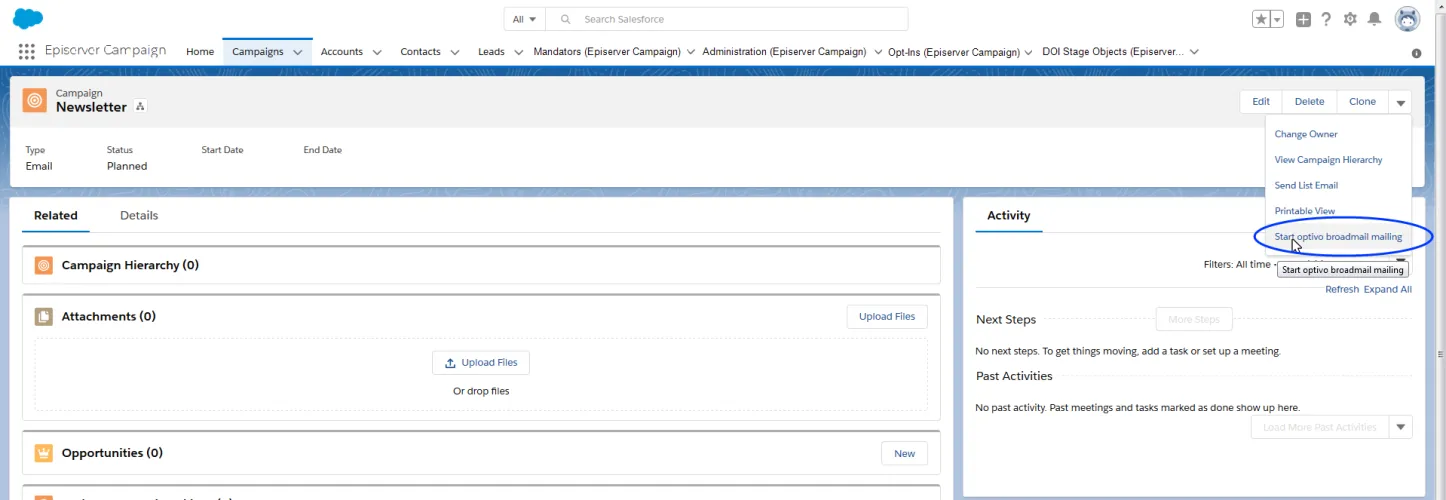Image resolution: width=1446 pixels, height=500 pixels.
Task: Expand the Mandators tab chevron
Action: pyautogui.click(x=689, y=52)
